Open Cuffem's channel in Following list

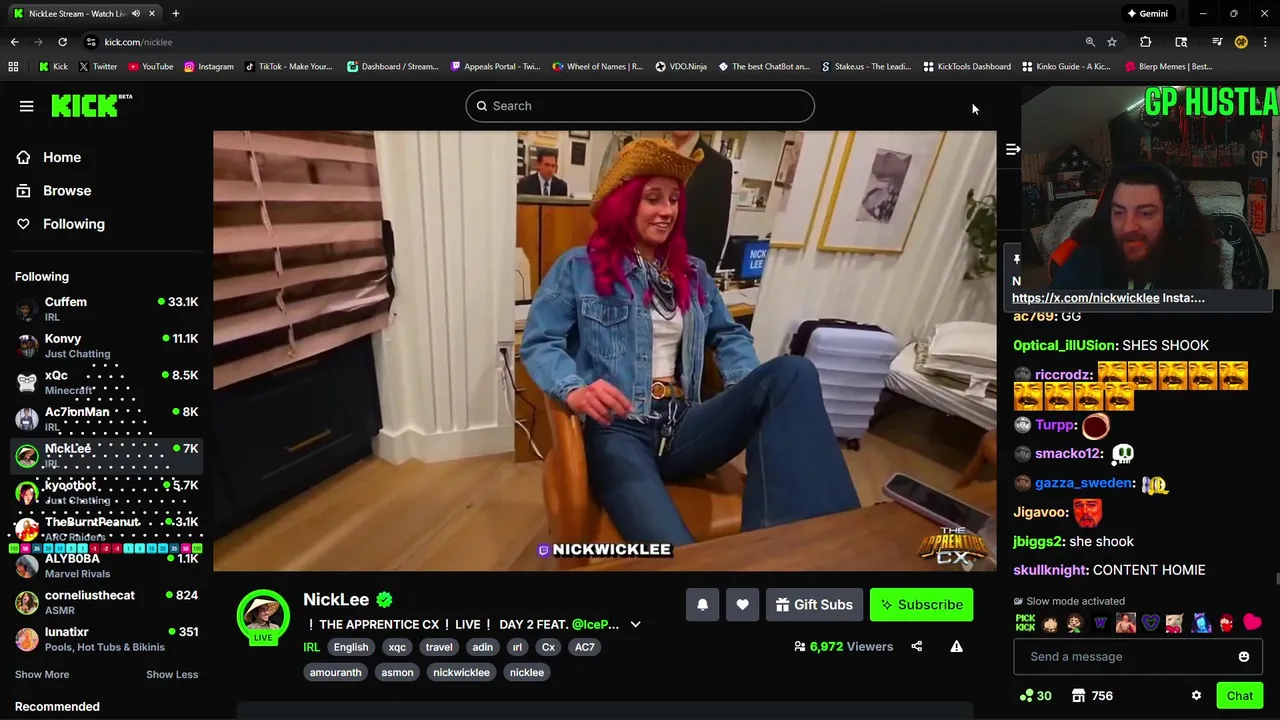tap(106, 309)
